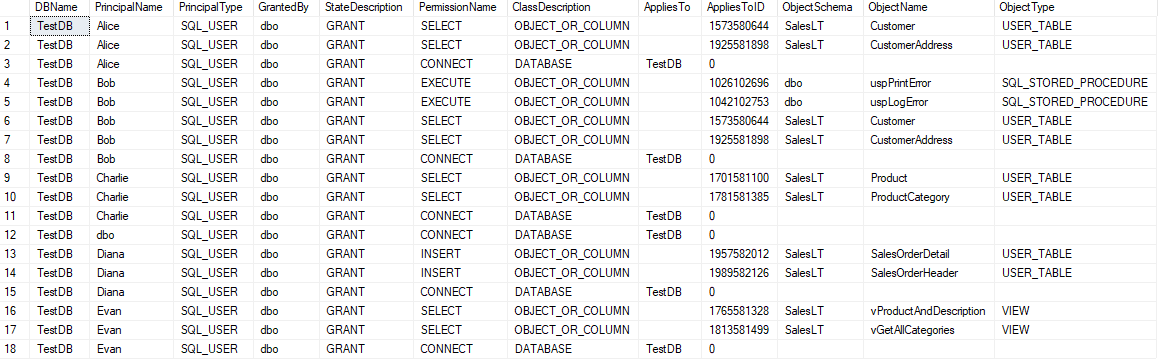
Task: Select row number 1 header
Action: (x=15, y=26)
